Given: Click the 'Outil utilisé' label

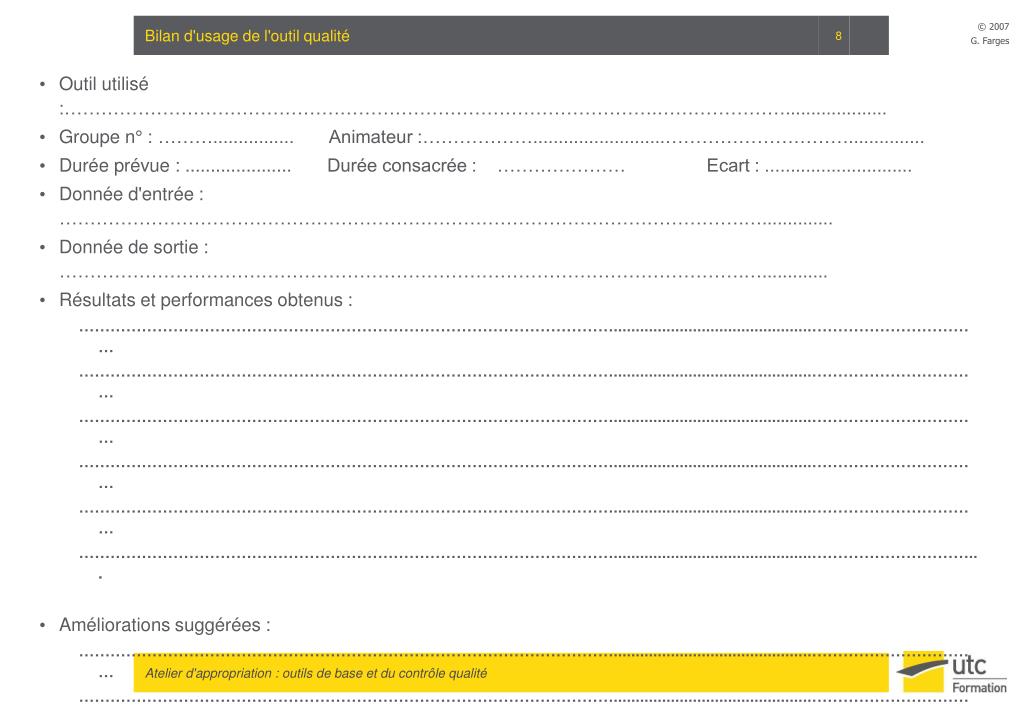Looking at the screenshot, I should point(104,84).
